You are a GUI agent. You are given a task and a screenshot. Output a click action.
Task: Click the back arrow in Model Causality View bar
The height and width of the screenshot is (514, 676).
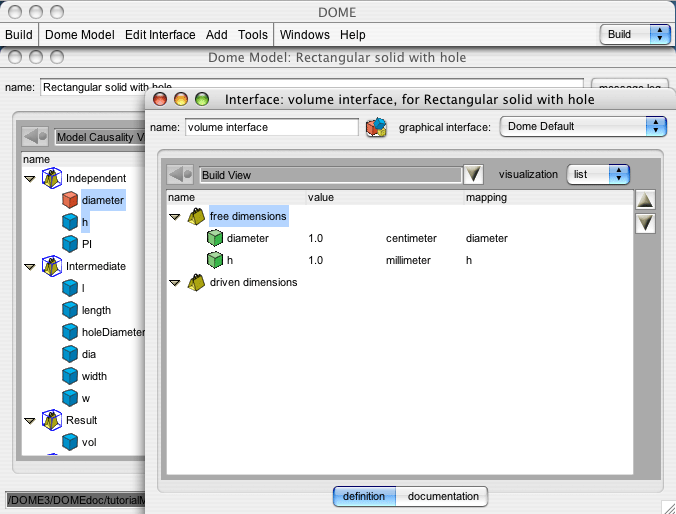coord(35,137)
